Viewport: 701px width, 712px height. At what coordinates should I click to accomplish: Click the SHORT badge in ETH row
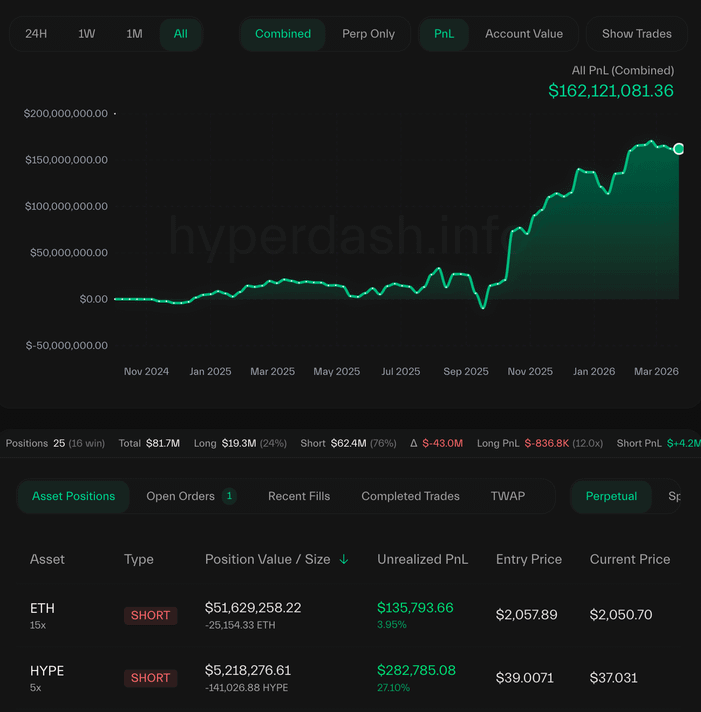(x=150, y=616)
